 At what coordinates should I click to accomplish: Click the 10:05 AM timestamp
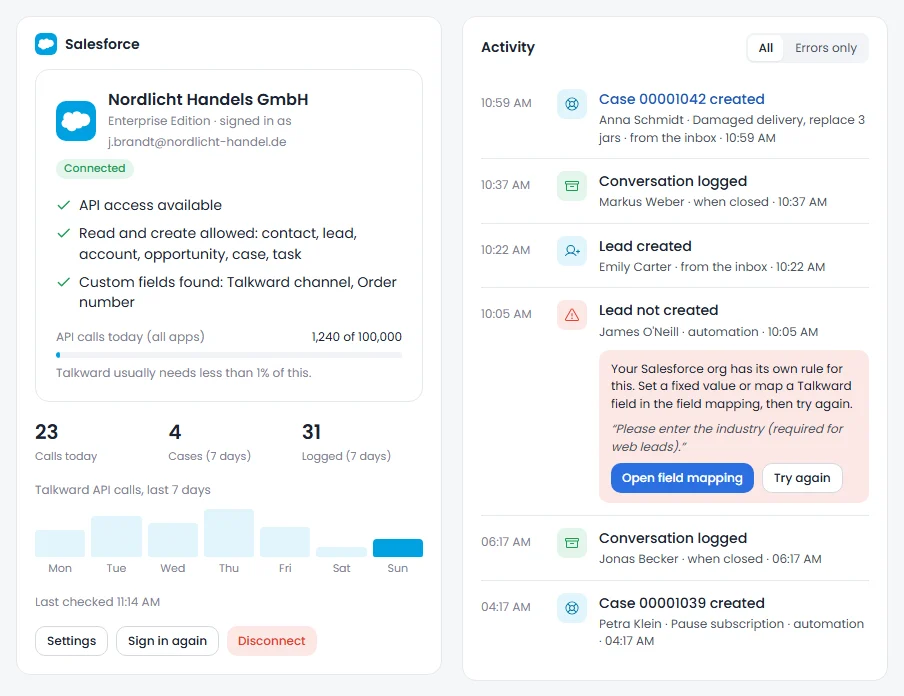pyautogui.click(x=506, y=314)
